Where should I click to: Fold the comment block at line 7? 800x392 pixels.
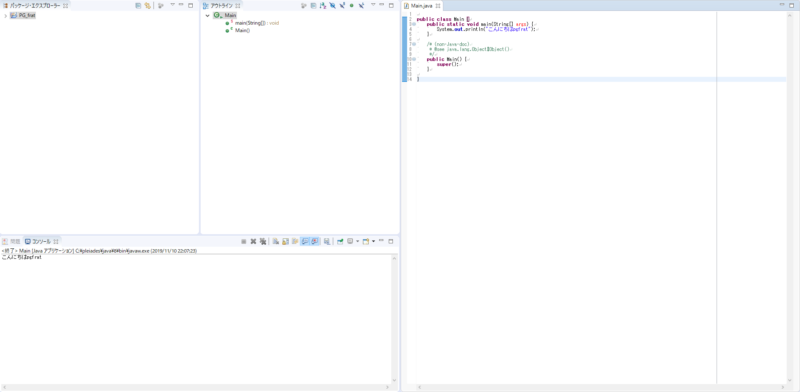(x=414, y=44)
